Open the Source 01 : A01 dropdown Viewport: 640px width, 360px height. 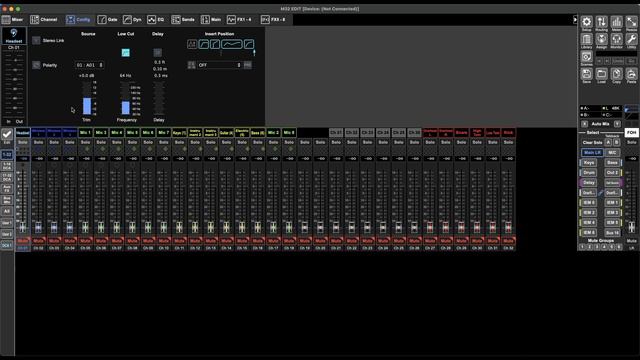coord(89,65)
